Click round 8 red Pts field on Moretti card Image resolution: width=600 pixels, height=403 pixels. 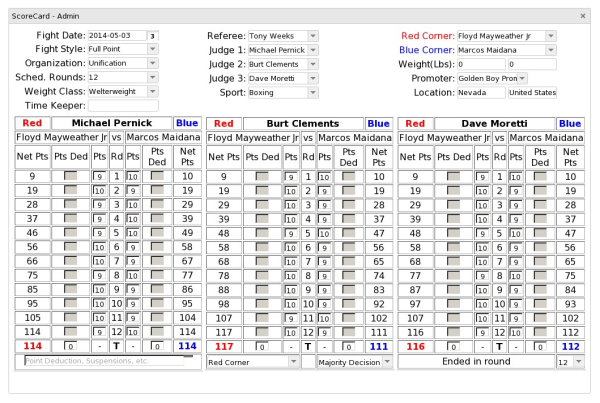point(482,276)
